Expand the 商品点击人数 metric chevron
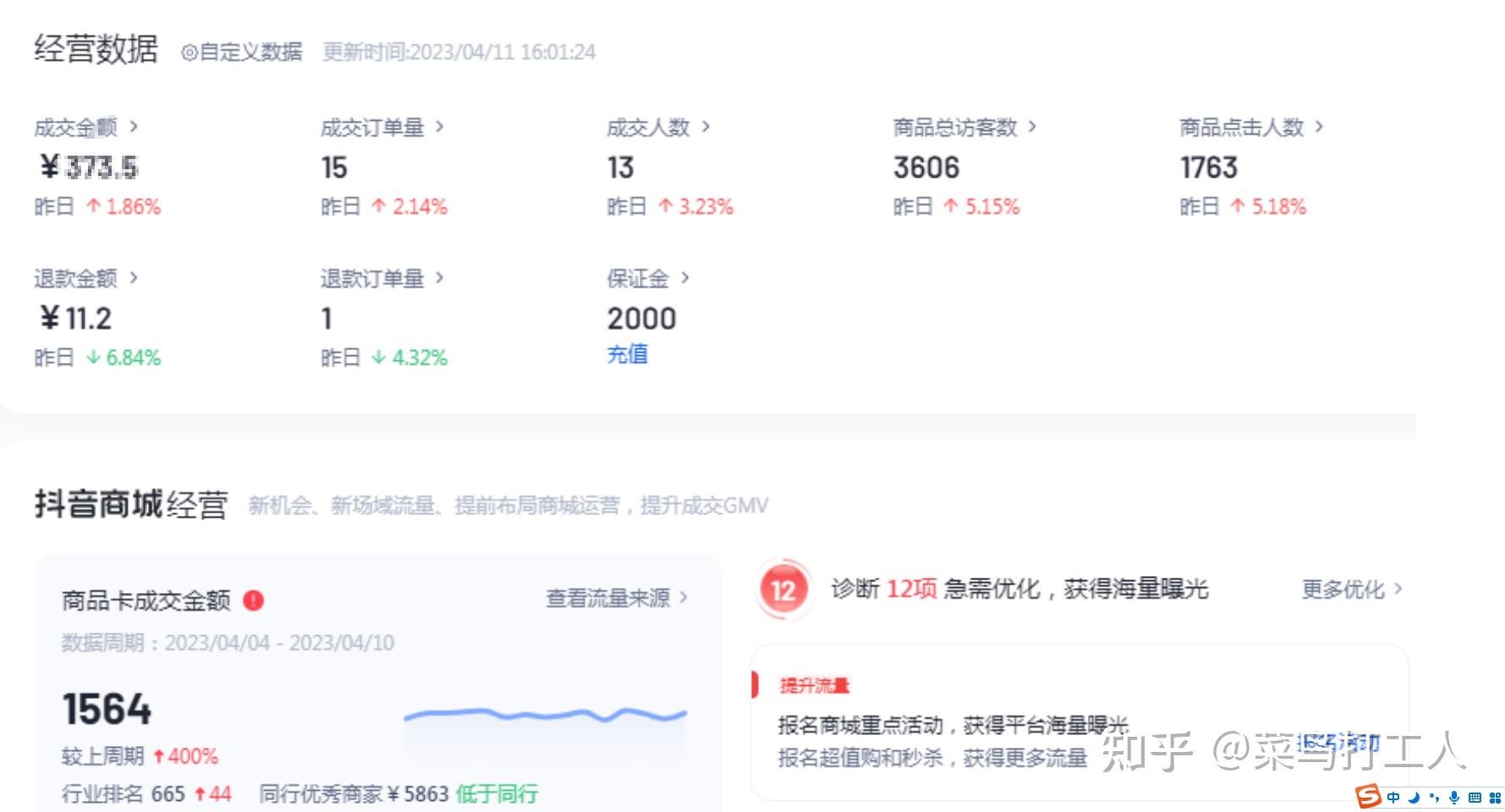 (1319, 127)
